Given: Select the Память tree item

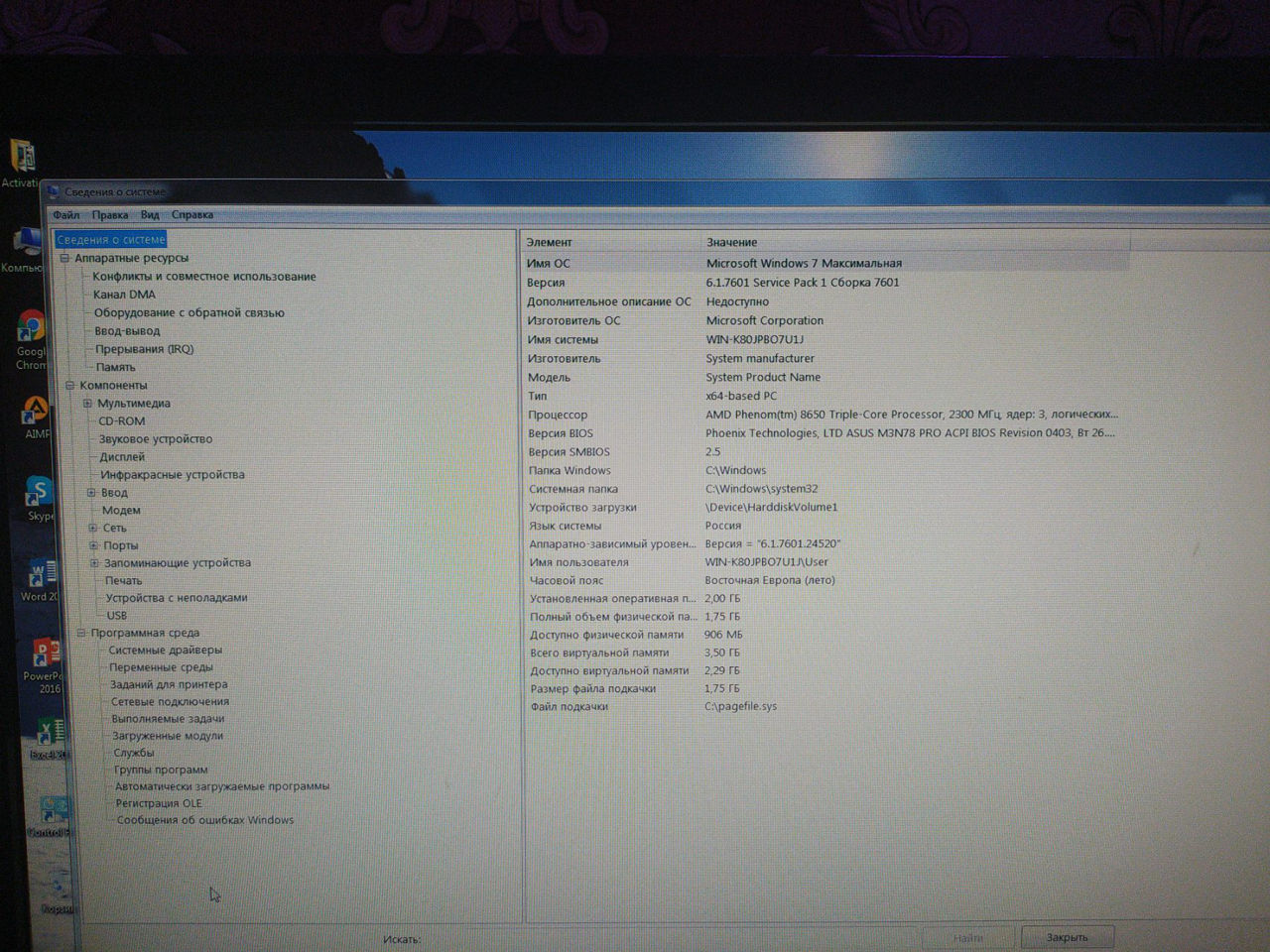Looking at the screenshot, I should (x=115, y=368).
